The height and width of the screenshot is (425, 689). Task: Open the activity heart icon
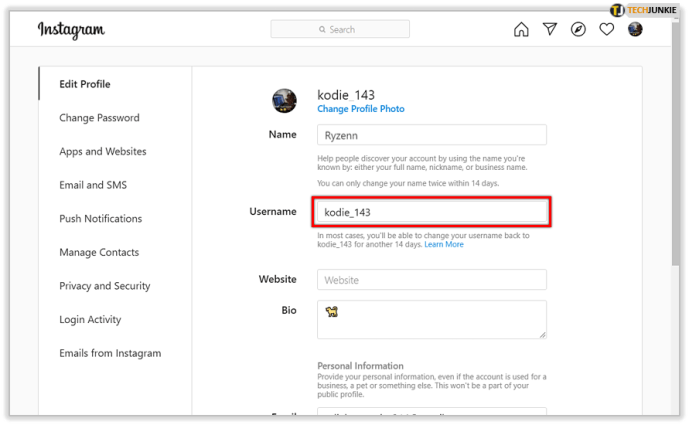click(606, 29)
